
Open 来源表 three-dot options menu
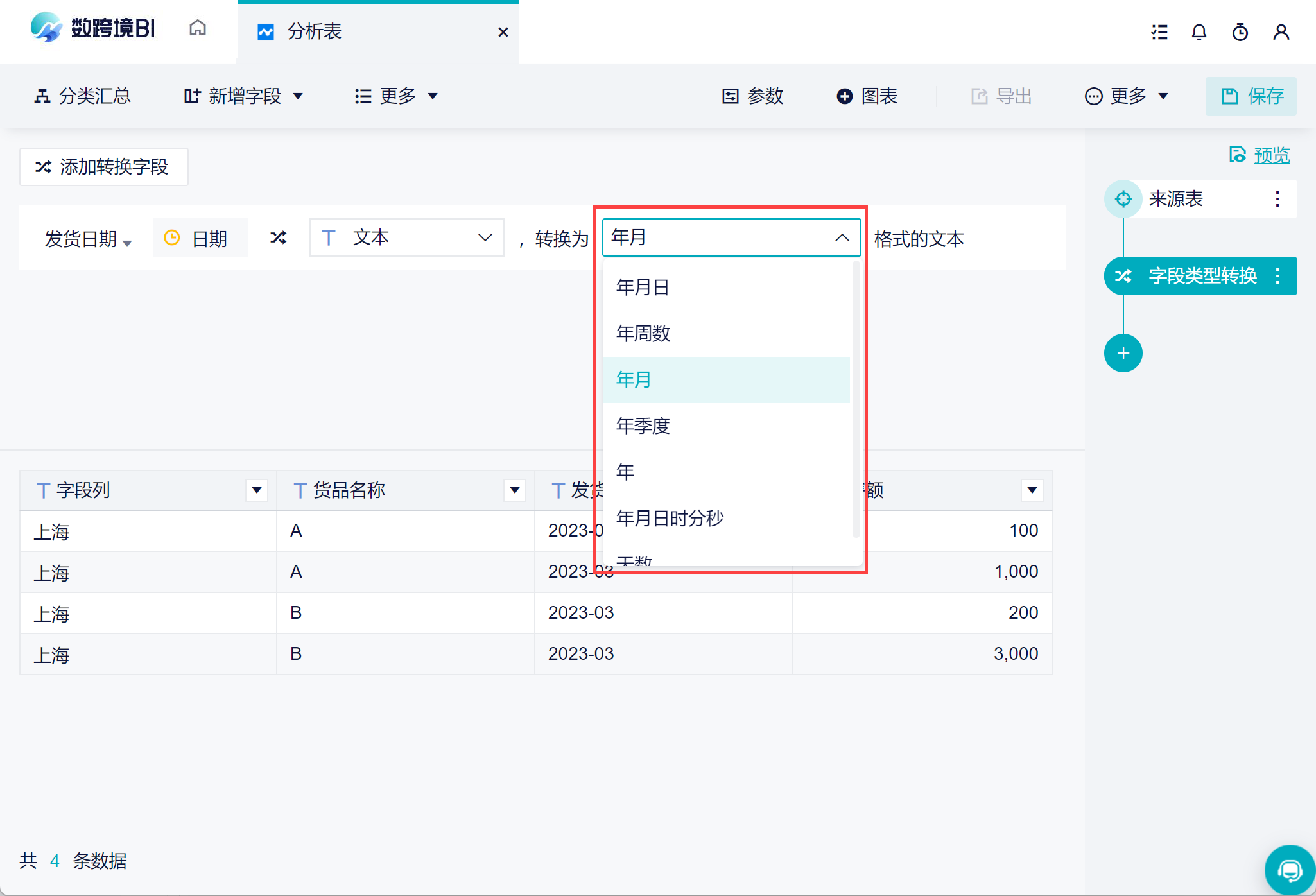point(1277,199)
